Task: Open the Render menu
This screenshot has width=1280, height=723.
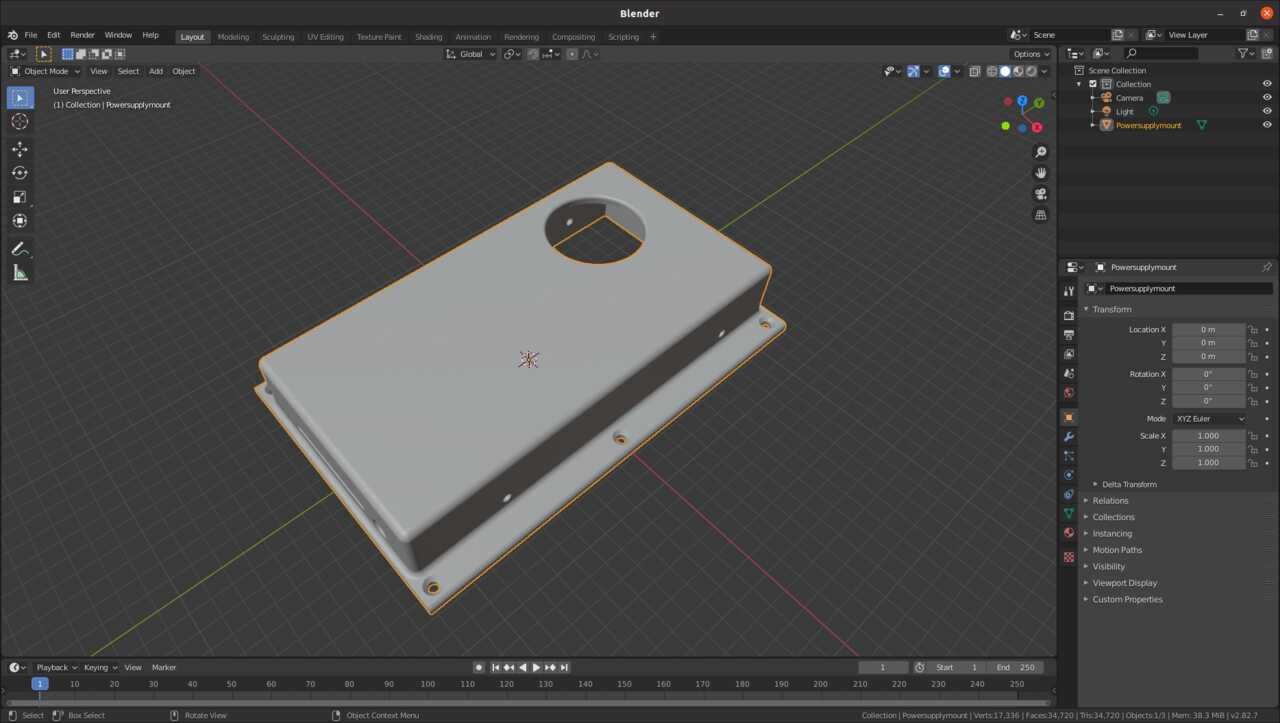Action: [x=82, y=35]
